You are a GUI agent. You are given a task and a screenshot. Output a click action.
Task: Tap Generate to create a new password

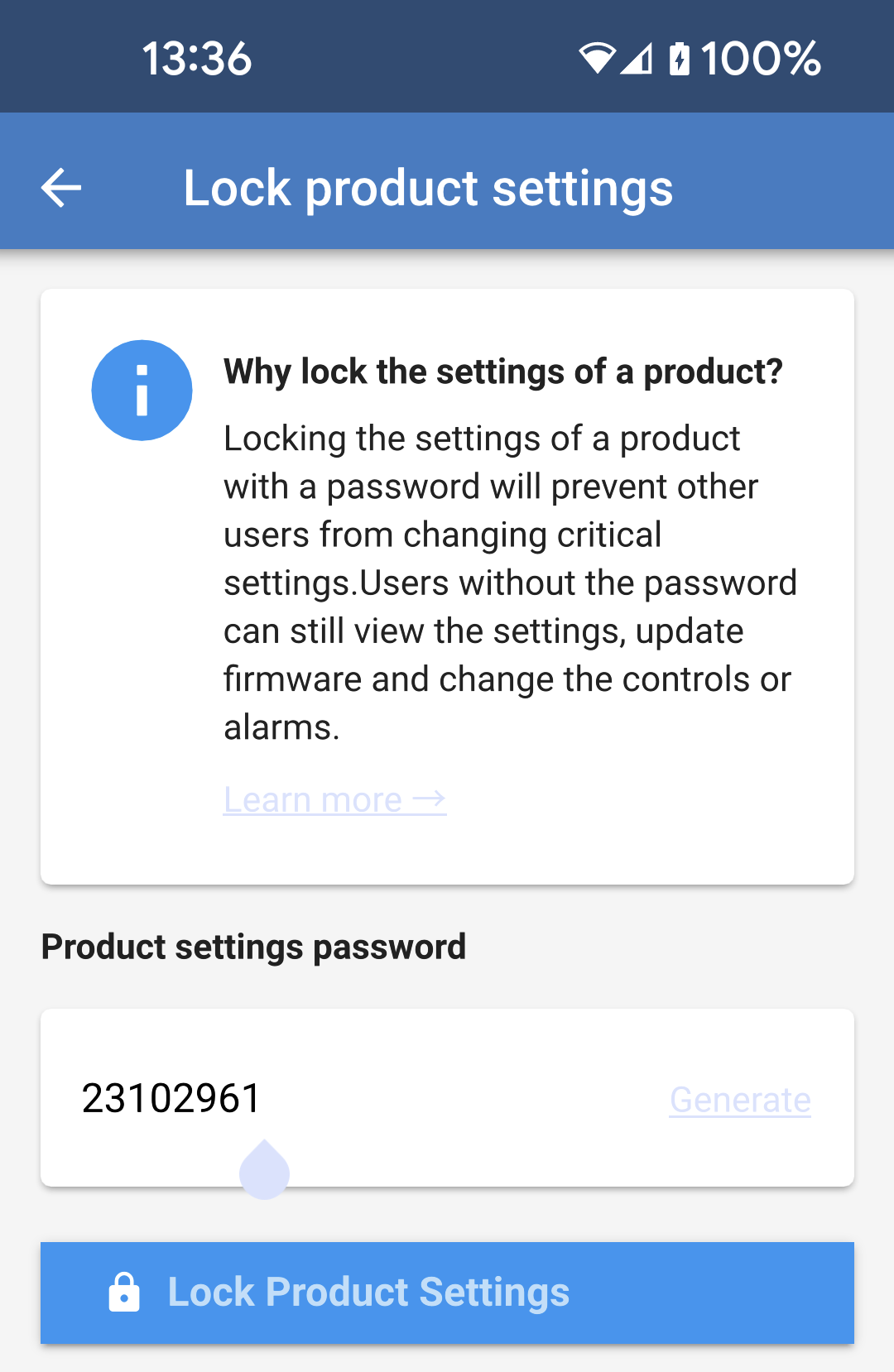pyautogui.click(x=740, y=1100)
